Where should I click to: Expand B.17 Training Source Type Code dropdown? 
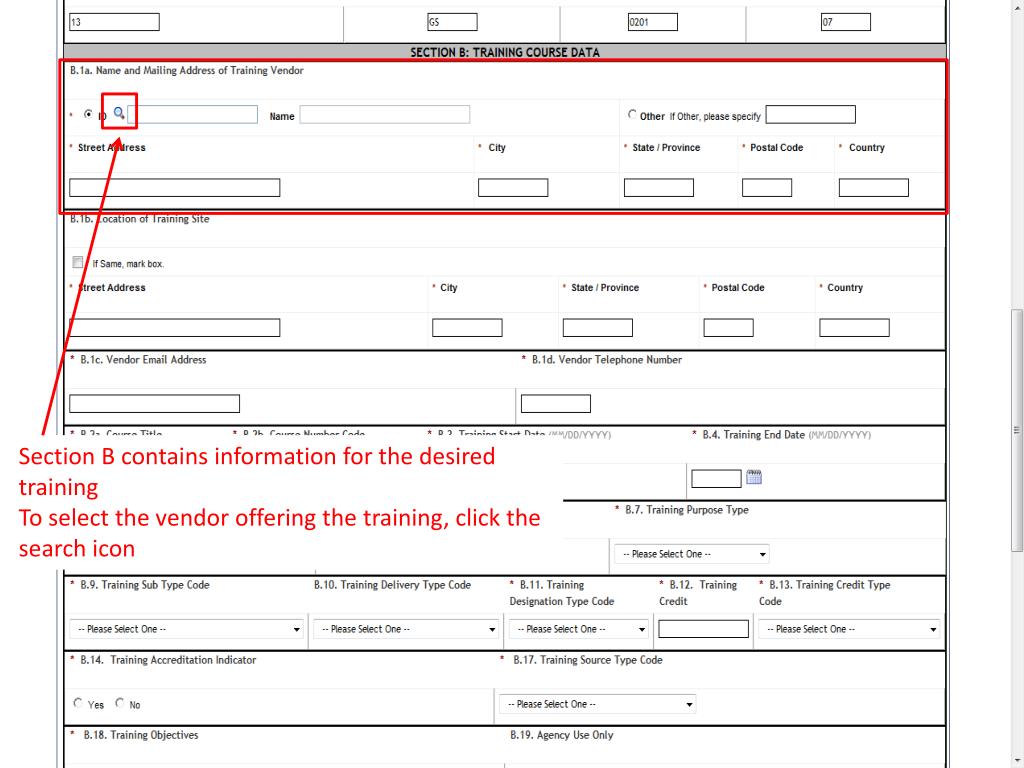tap(598, 705)
